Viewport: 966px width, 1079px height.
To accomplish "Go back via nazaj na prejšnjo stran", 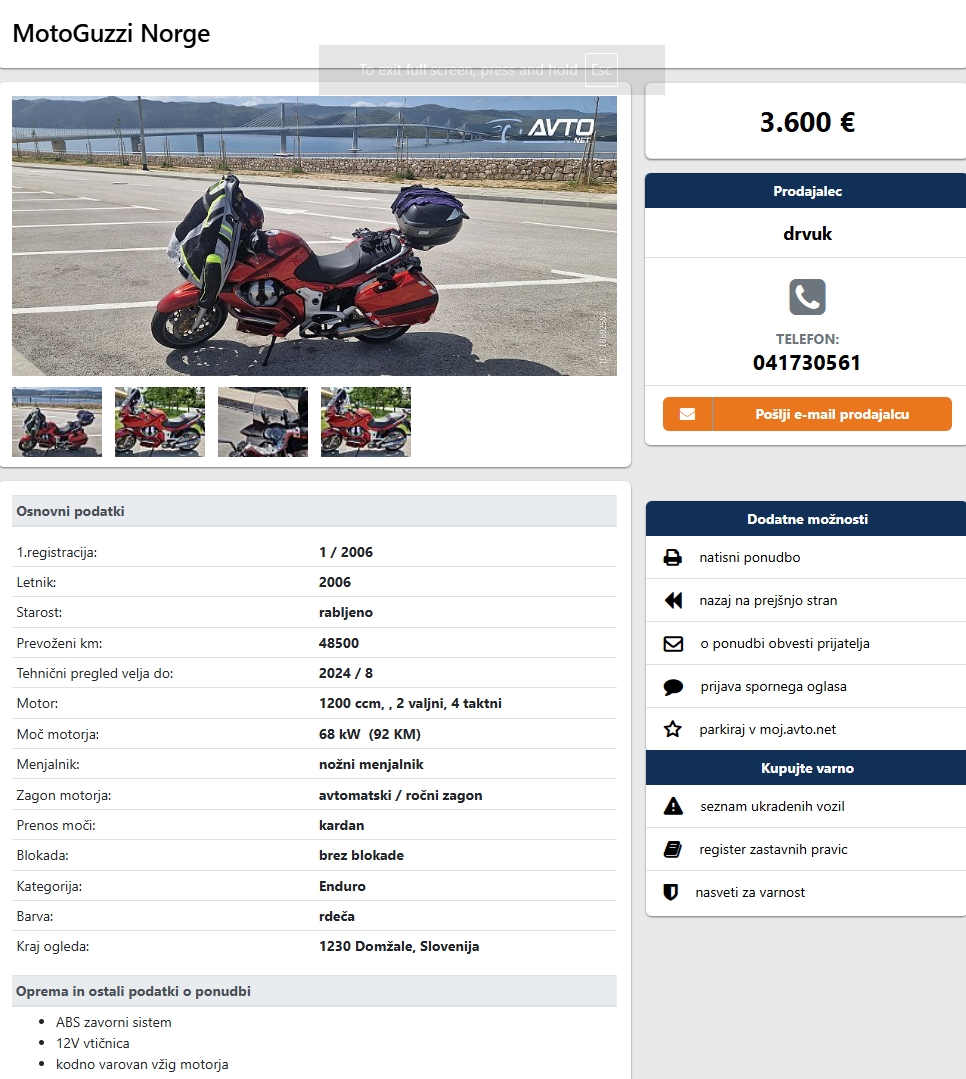I will click(x=769, y=600).
